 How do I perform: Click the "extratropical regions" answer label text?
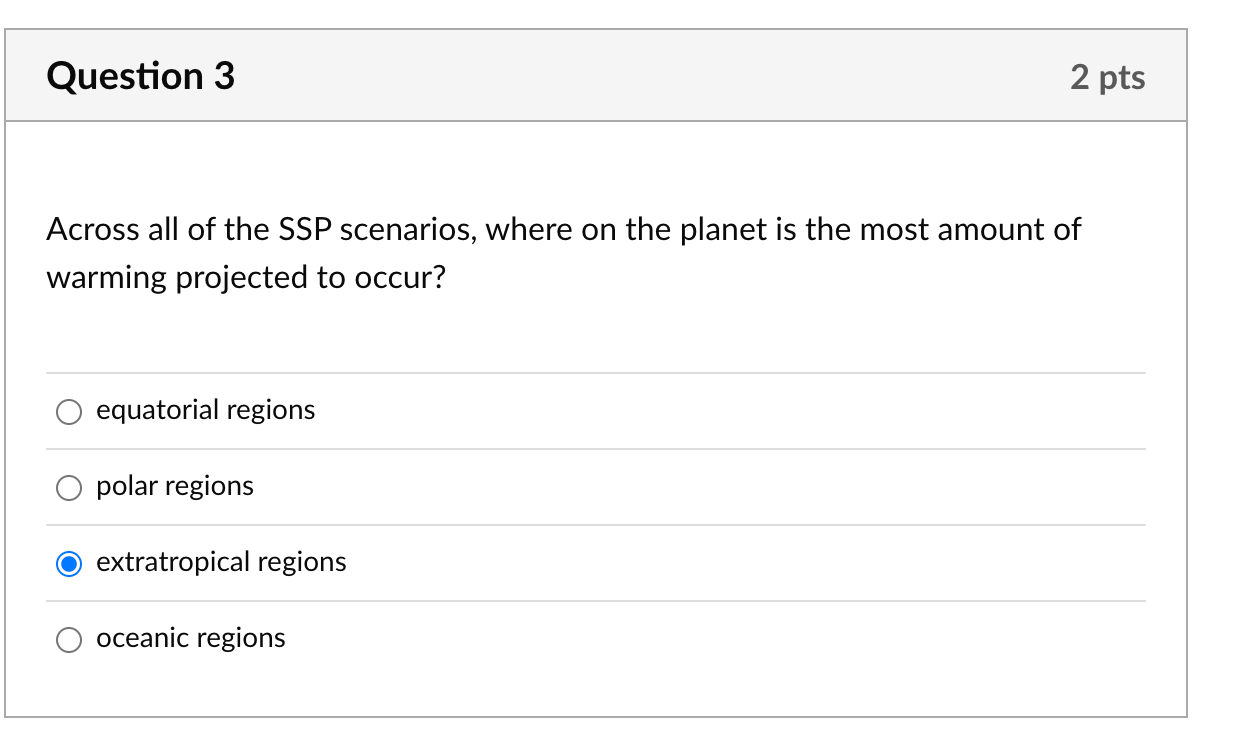click(x=221, y=562)
